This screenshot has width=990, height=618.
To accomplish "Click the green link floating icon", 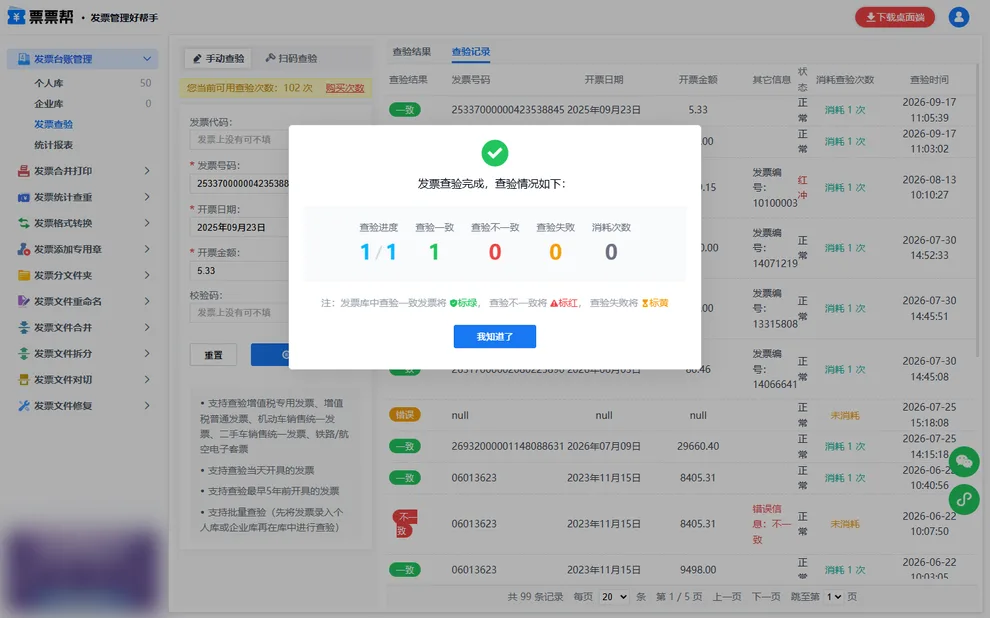I will pyautogui.click(x=963, y=500).
